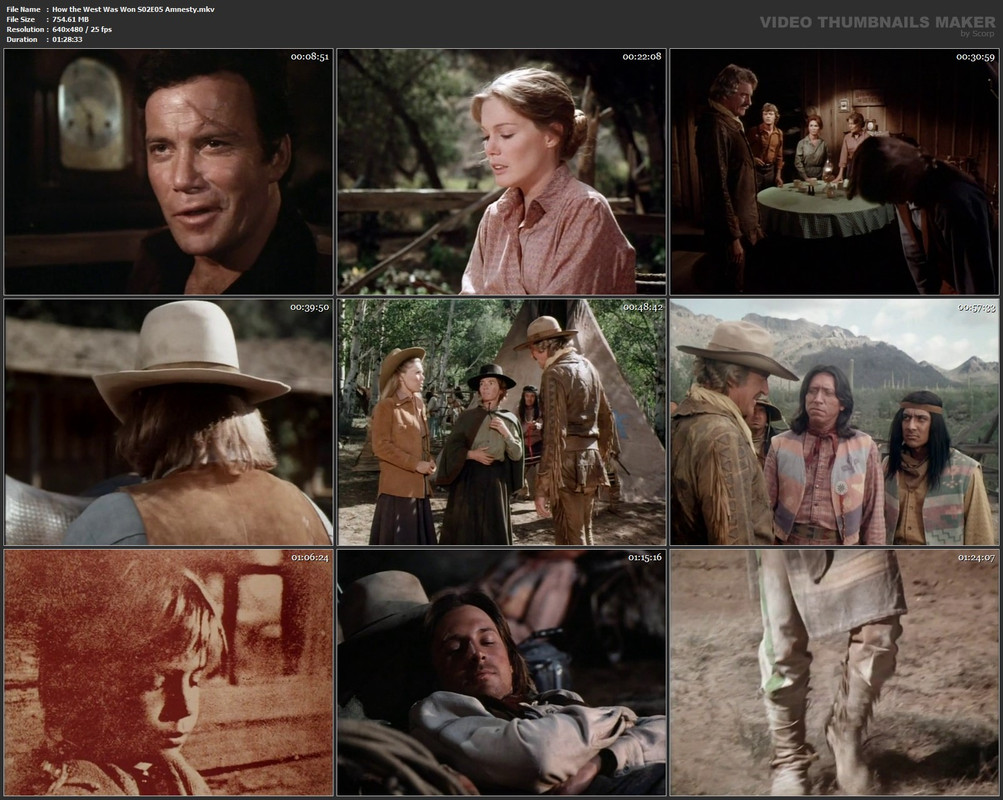Select the walking boots thumbnail at 01:24:07

coord(833,672)
